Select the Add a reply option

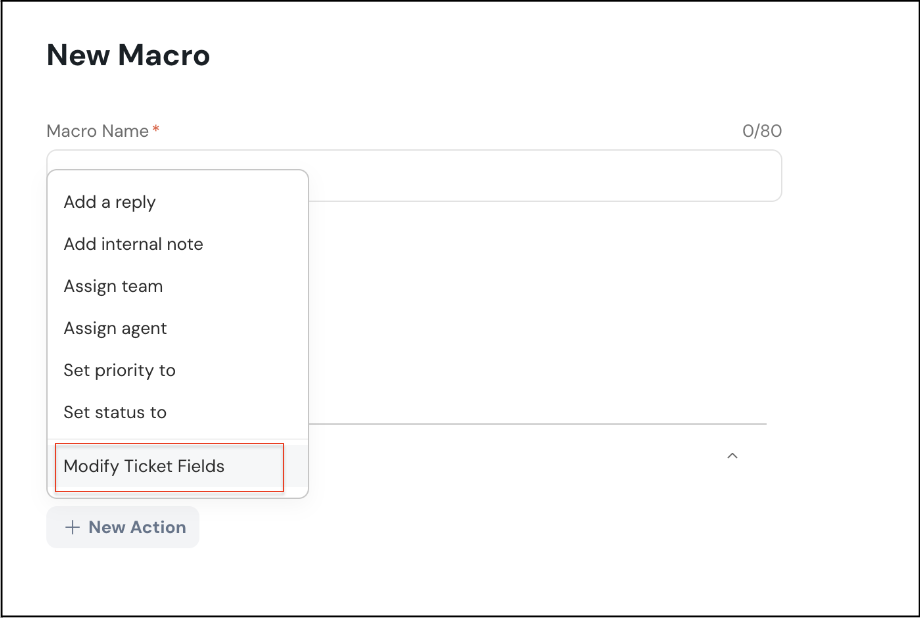(x=110, y=202)
